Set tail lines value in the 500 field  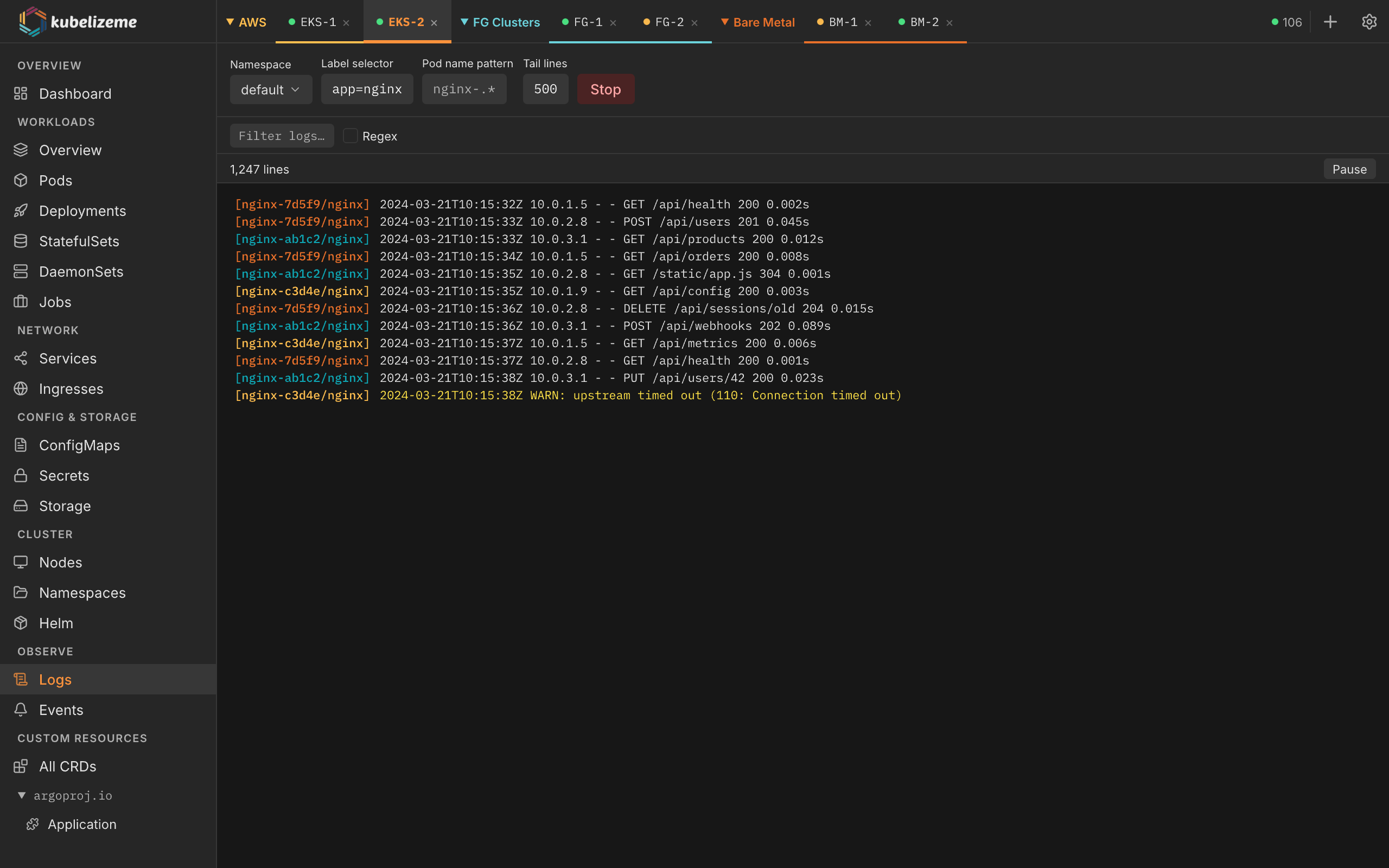coord(545,89)
